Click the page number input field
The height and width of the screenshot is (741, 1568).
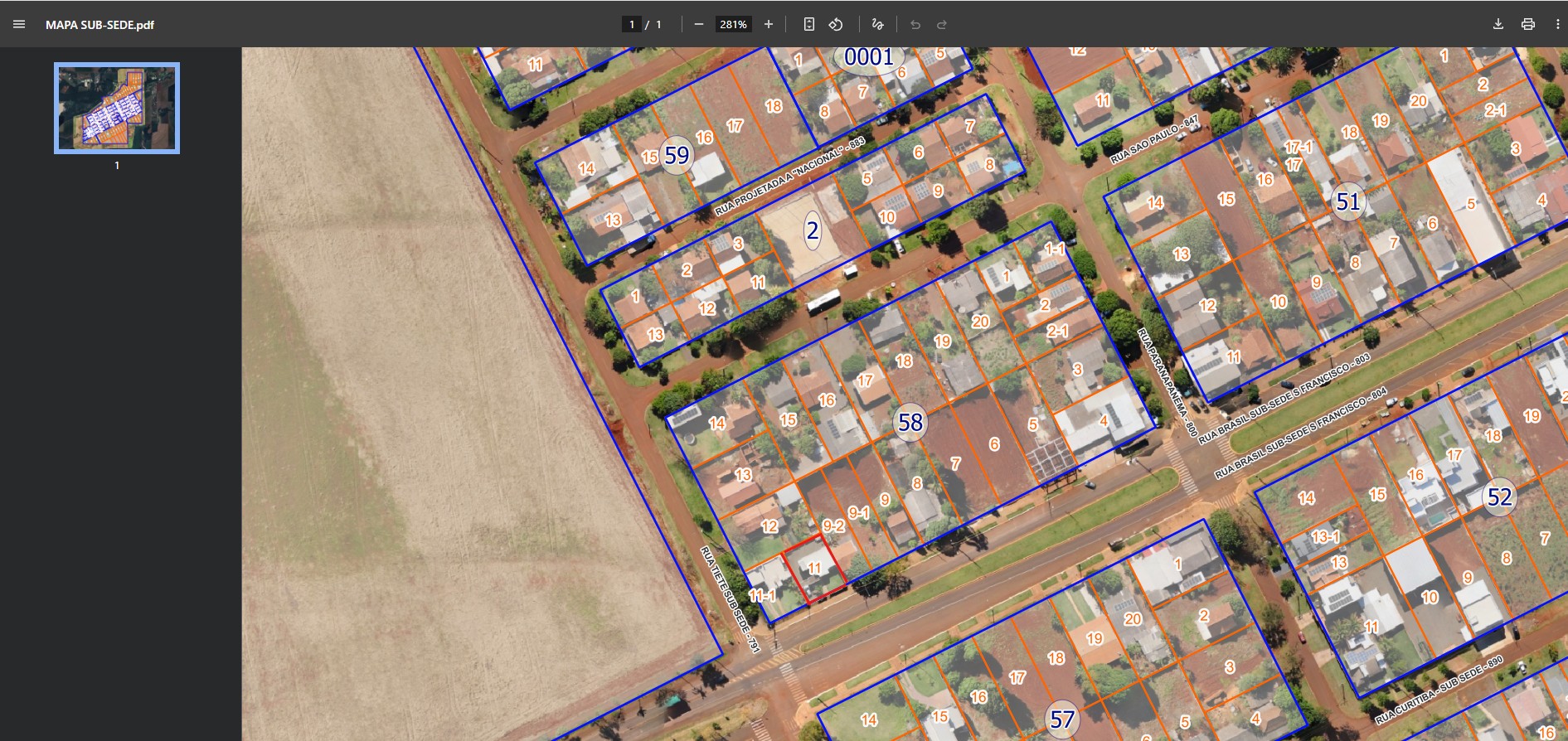(632, 24)
